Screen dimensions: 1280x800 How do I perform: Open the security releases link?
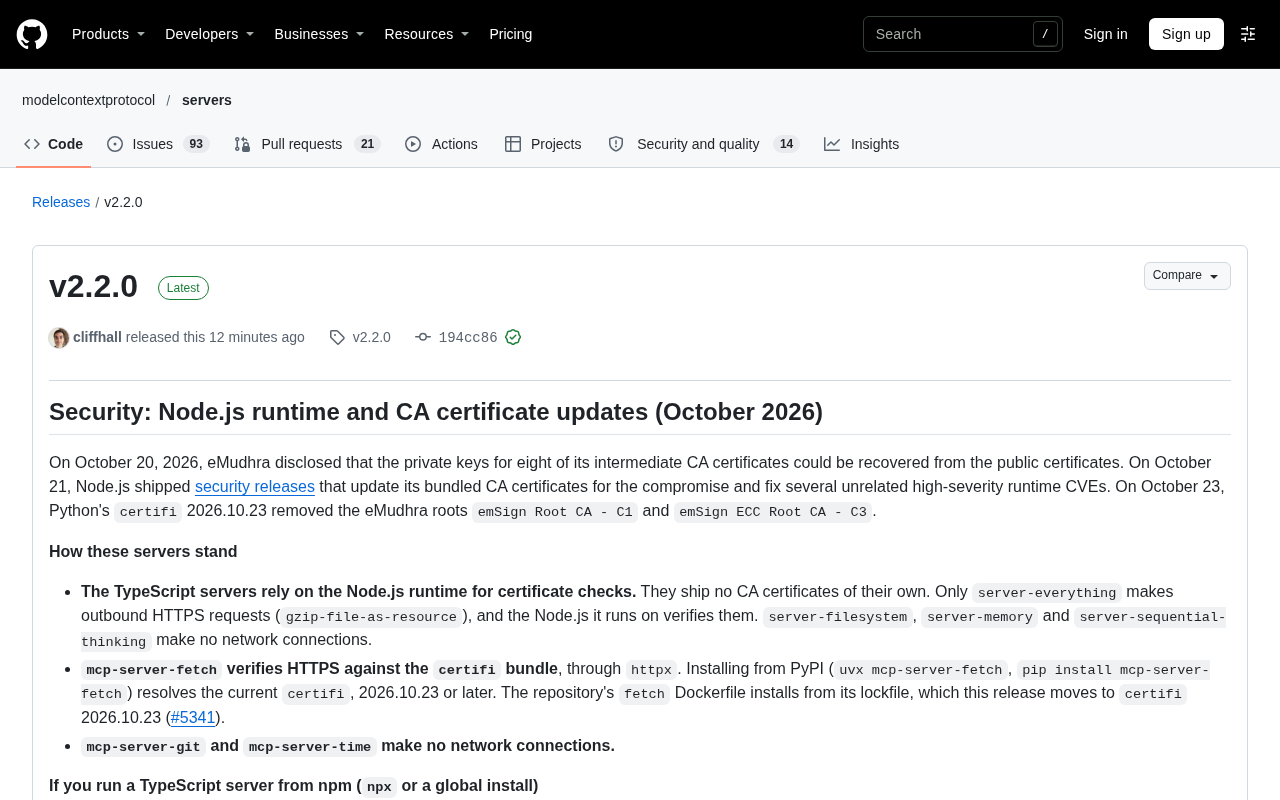[255, 487]
